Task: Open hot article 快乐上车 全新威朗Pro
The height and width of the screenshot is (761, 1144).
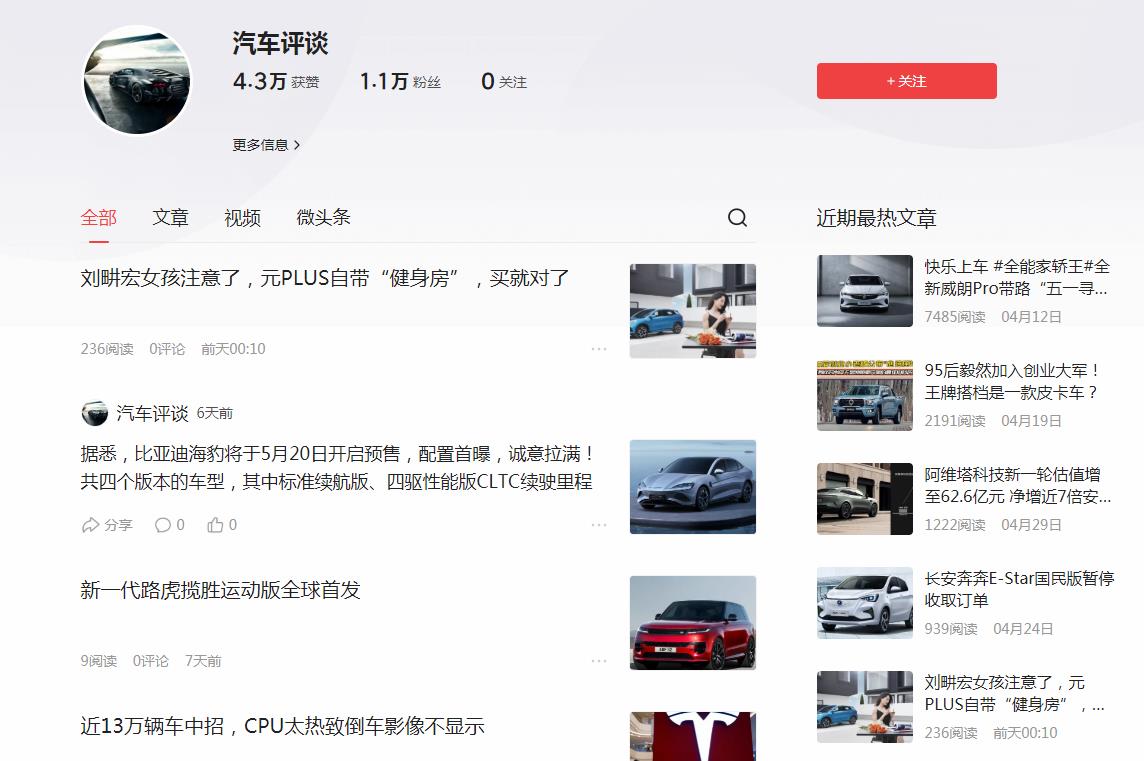Action: pos(1017,277)
